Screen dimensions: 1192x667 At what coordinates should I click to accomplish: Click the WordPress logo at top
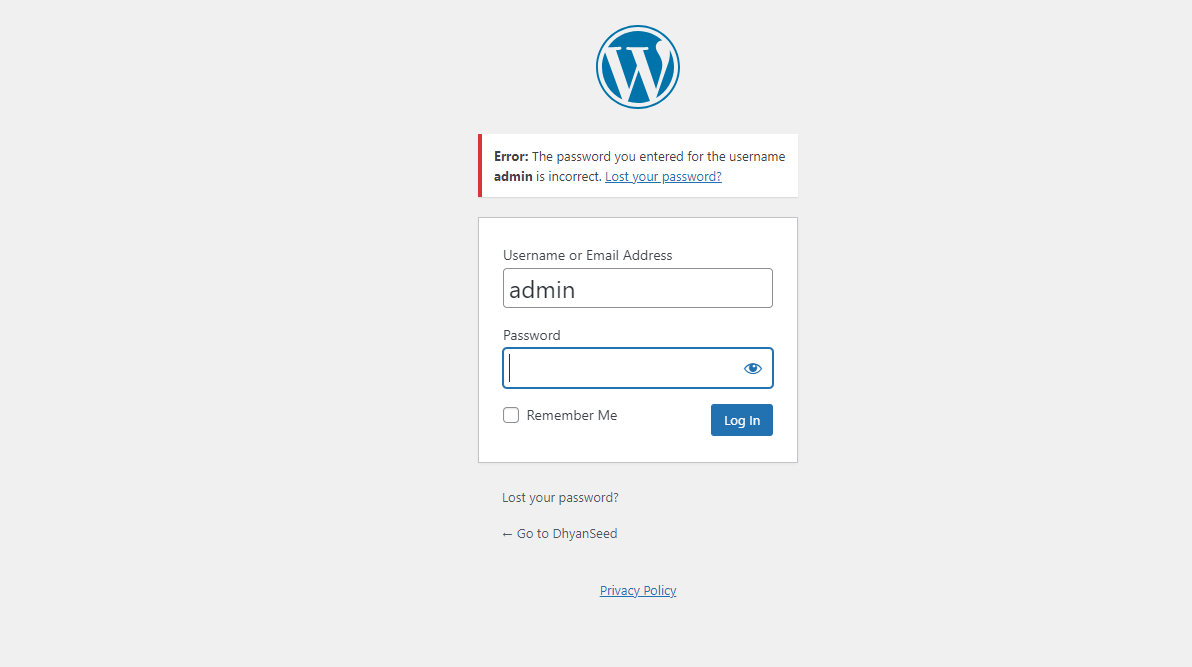(x=638, y=67)
